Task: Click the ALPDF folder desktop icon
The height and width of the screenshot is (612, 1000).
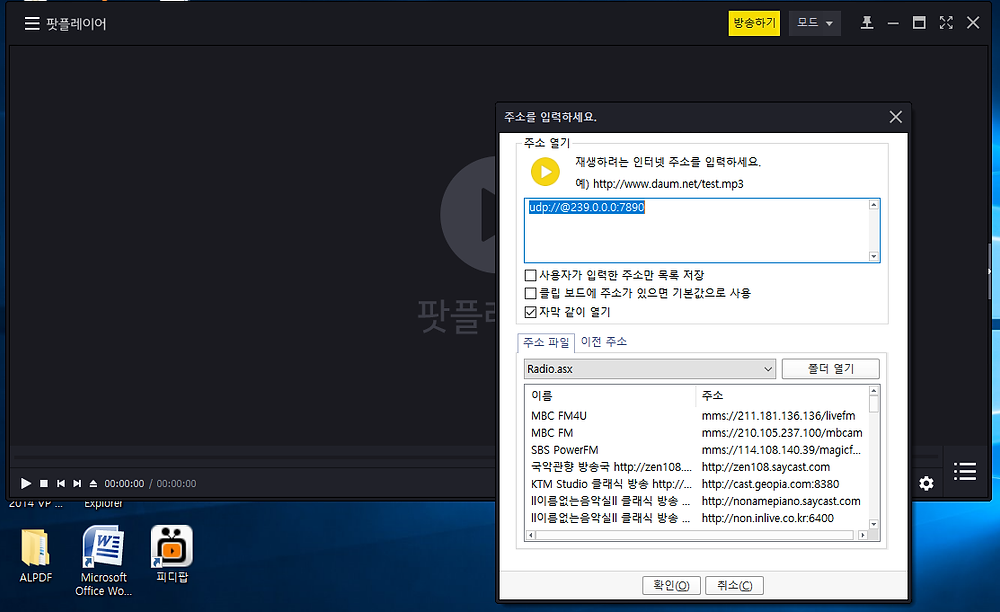Action: [36, 556]
